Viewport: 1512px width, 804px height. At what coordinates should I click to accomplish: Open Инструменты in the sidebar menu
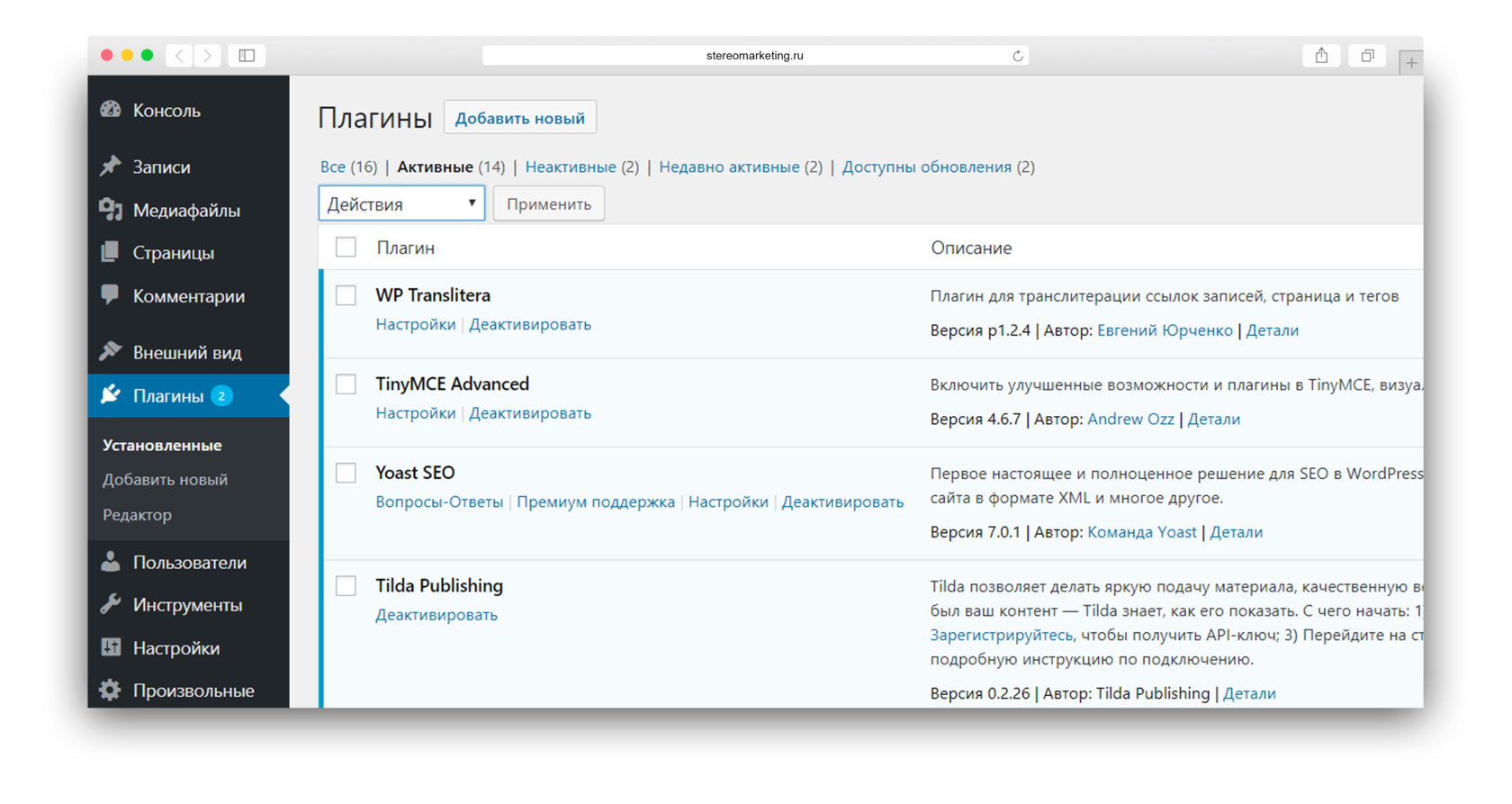click(187, 605)
